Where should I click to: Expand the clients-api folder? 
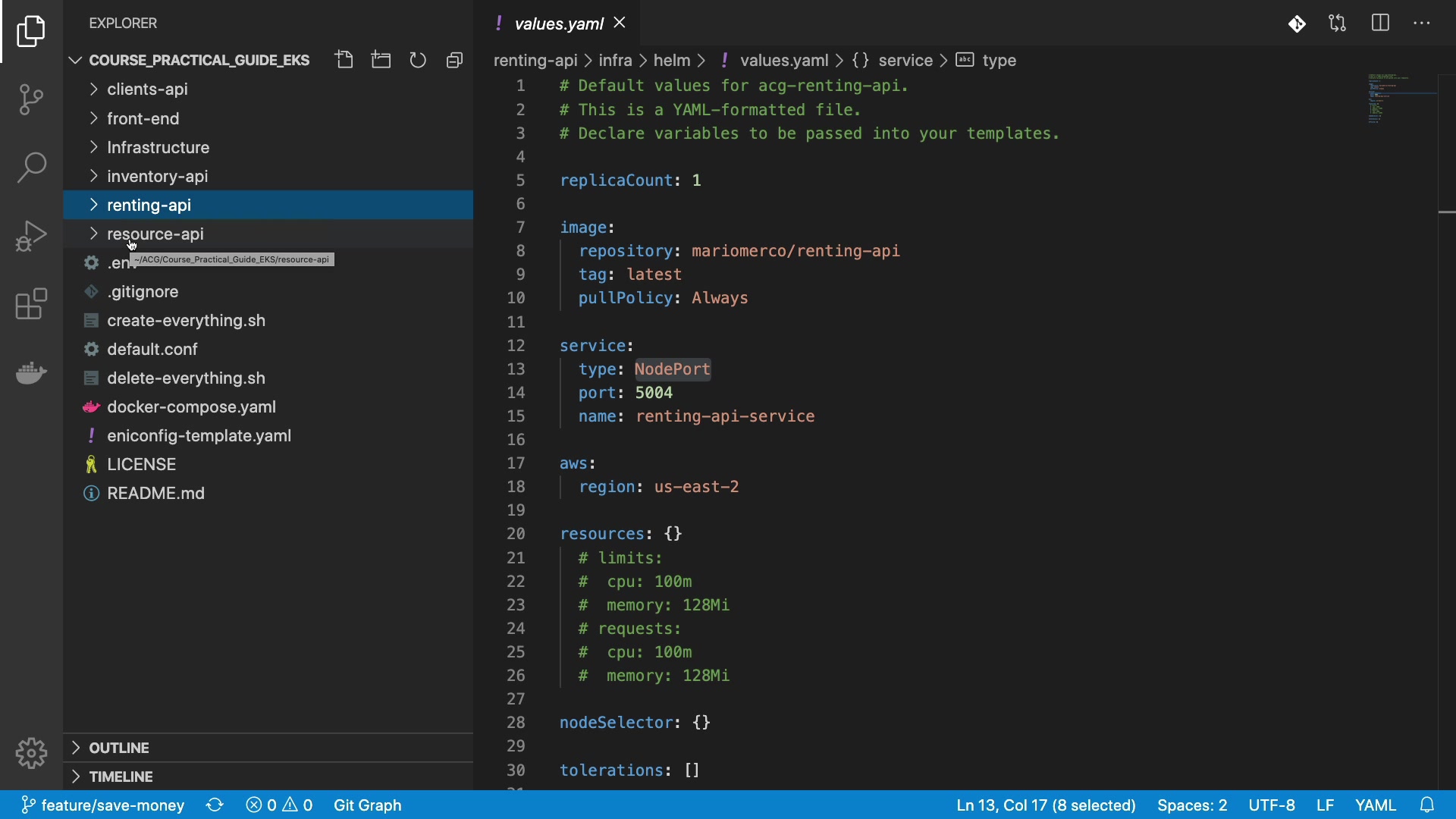pyautogui.click(x=147, y=89)
